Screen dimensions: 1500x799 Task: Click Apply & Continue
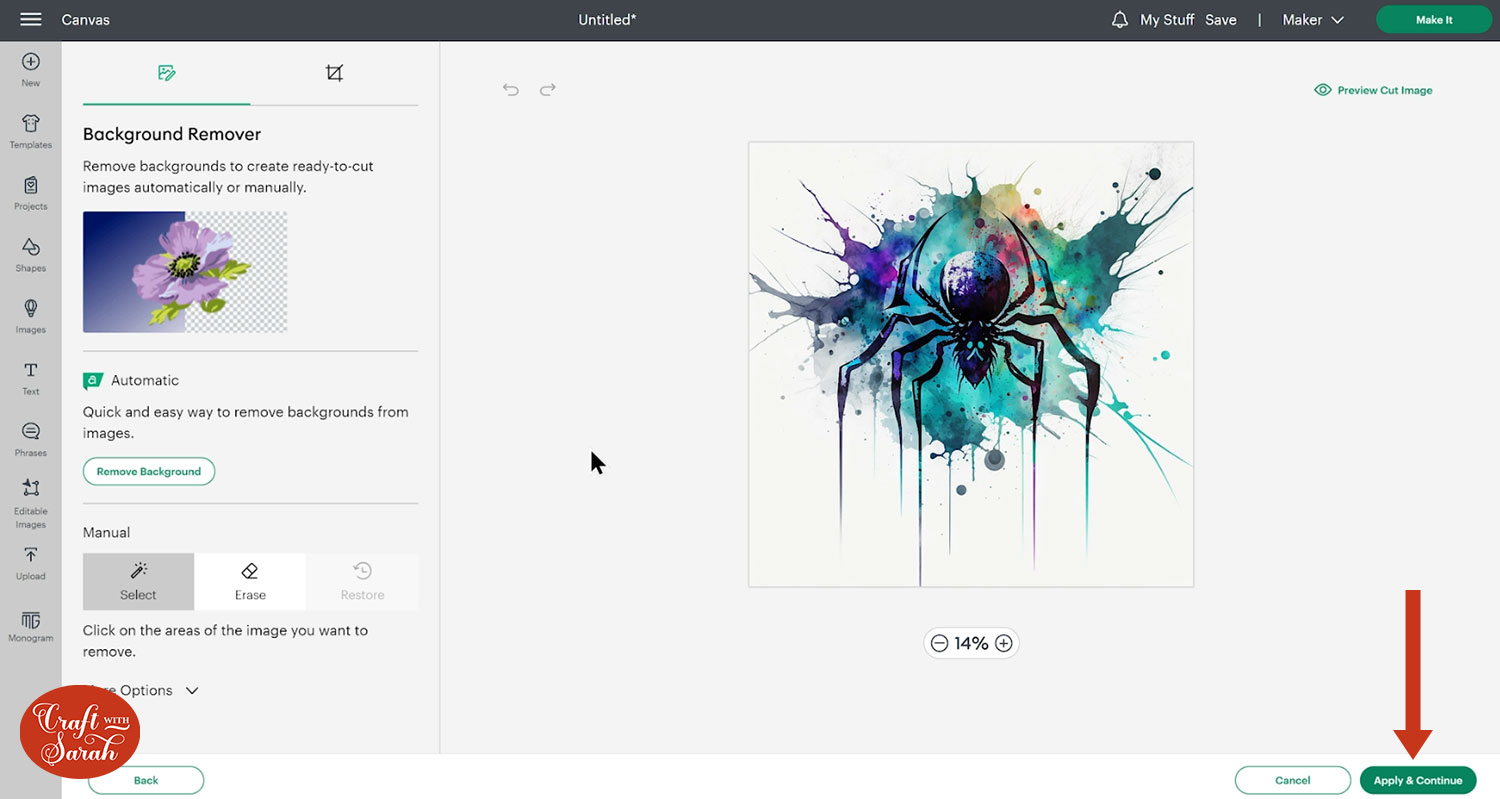[1418, 780]
